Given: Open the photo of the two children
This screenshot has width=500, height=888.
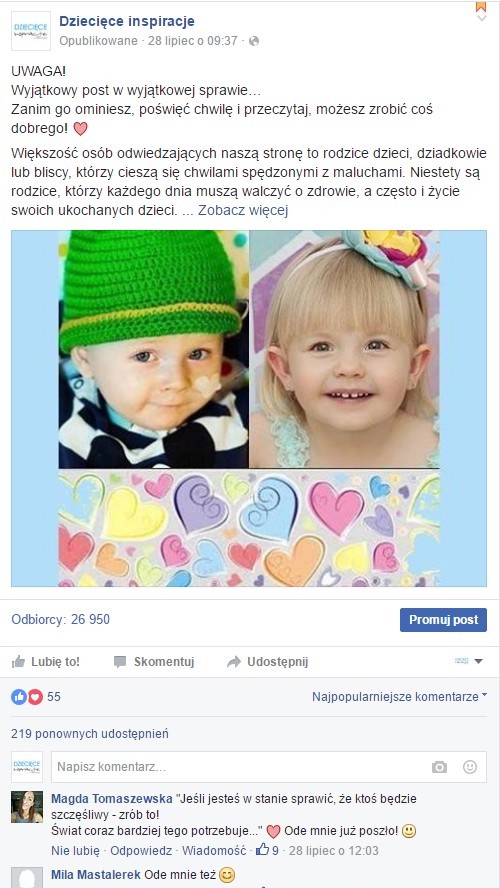Looking at the screenshot, I should (x=249, y=408).
